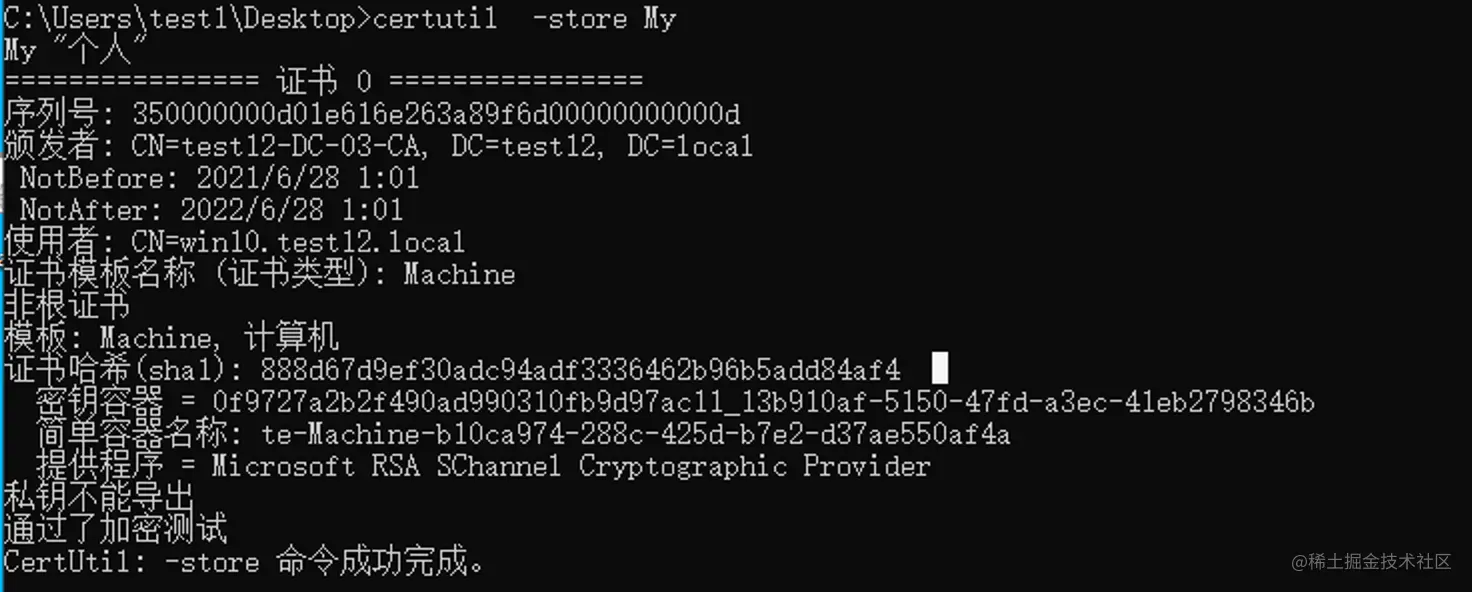Click the sha1 hash 888d67d9ef30adc94adf3336462b96b5add84af4
1472x592 pixels.
[x=580, y=371]
